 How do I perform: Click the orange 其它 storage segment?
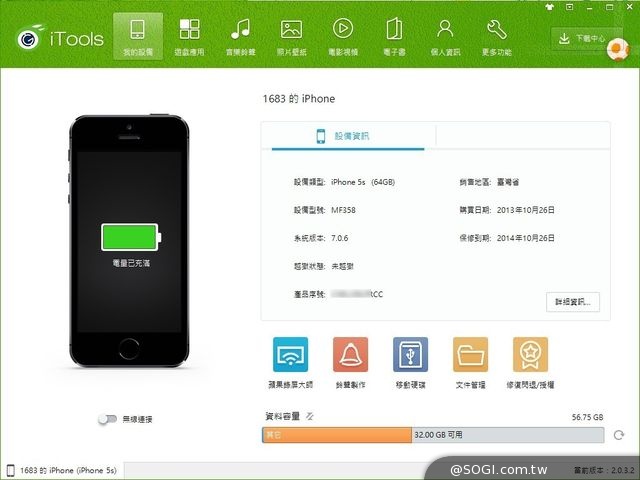tap(337, 435)
